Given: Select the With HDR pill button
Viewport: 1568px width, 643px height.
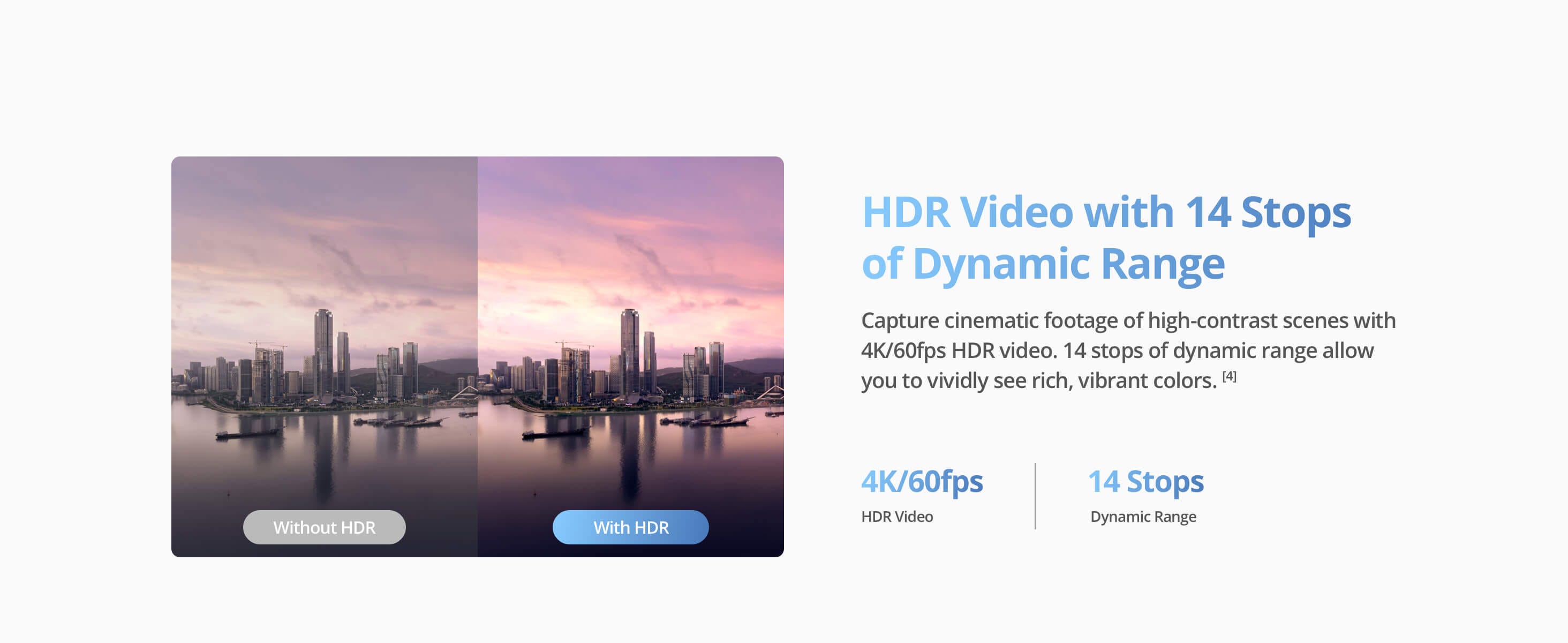Looking at the screenshot, I should point(630,527).
